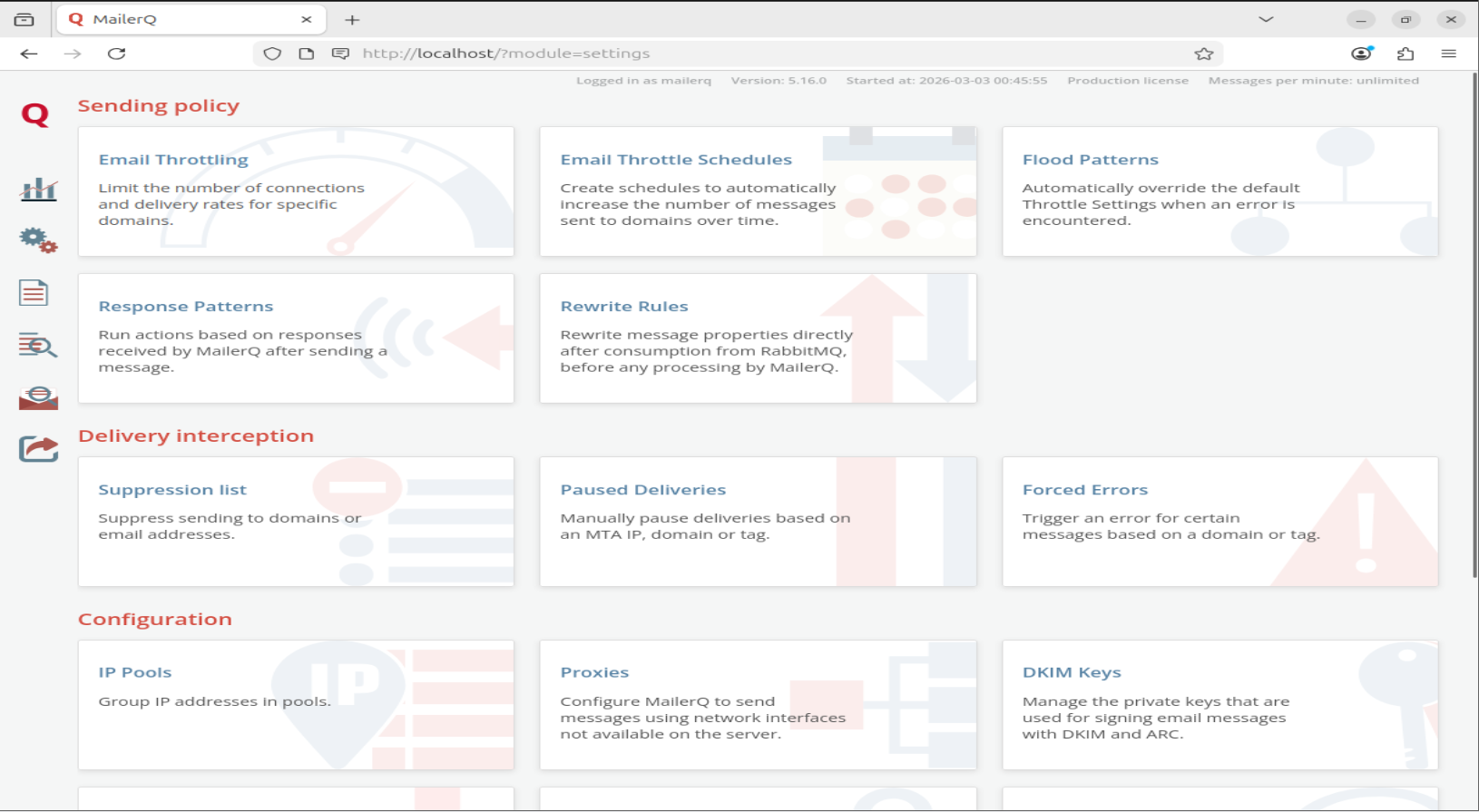Viewport: 1479px width, 812px height.
Task: Open the Firefox View icon
Action: tap(24, 19)
